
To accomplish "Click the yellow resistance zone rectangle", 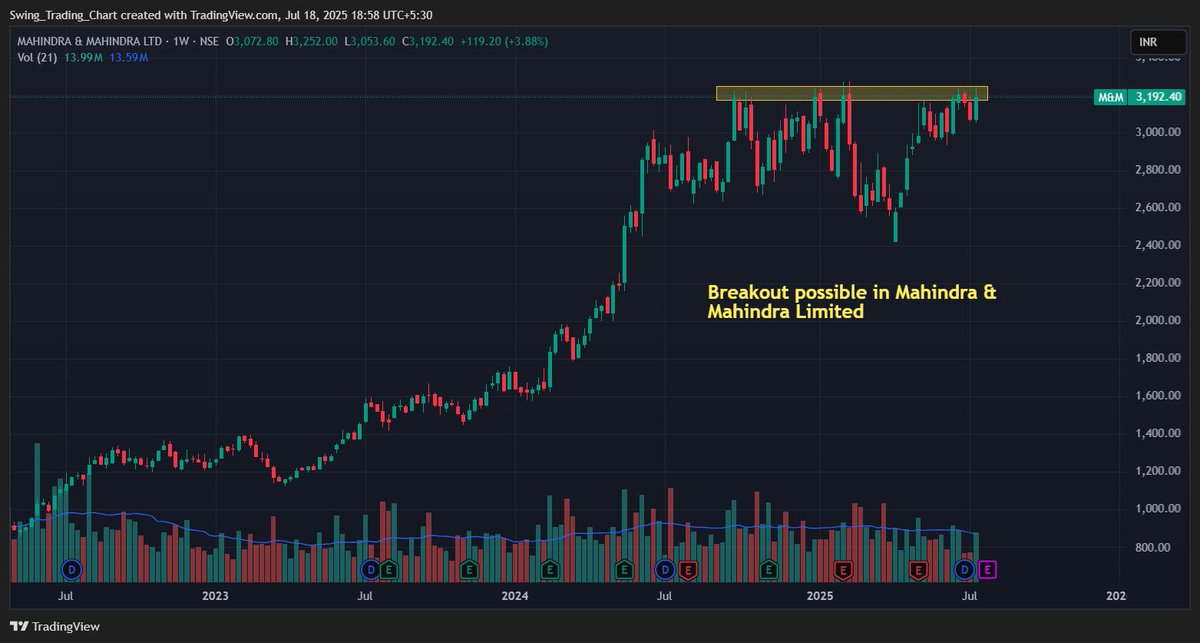I will [852, 93].
